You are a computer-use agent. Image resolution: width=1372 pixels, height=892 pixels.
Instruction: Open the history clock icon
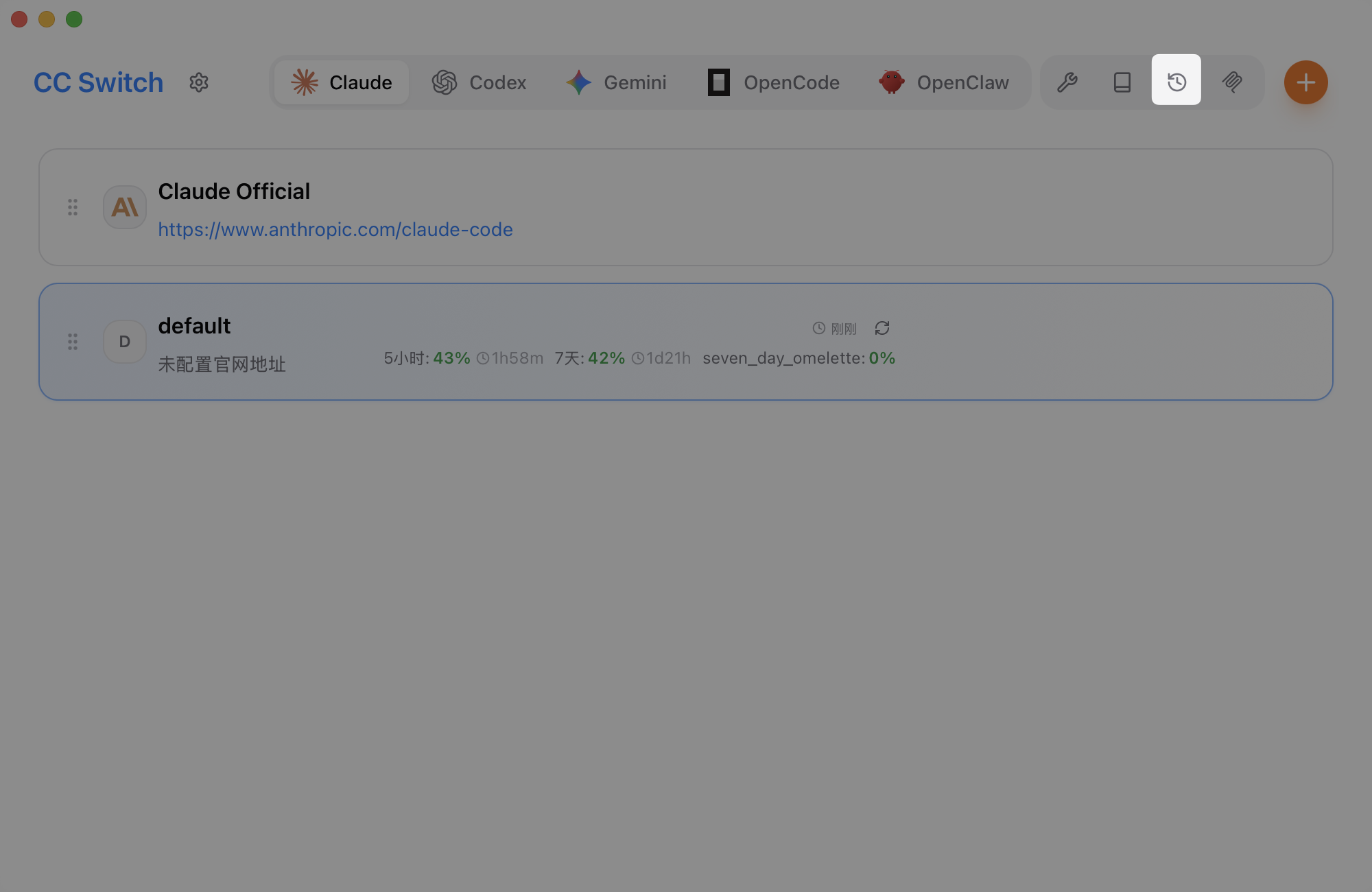[x=1176, y=80]
